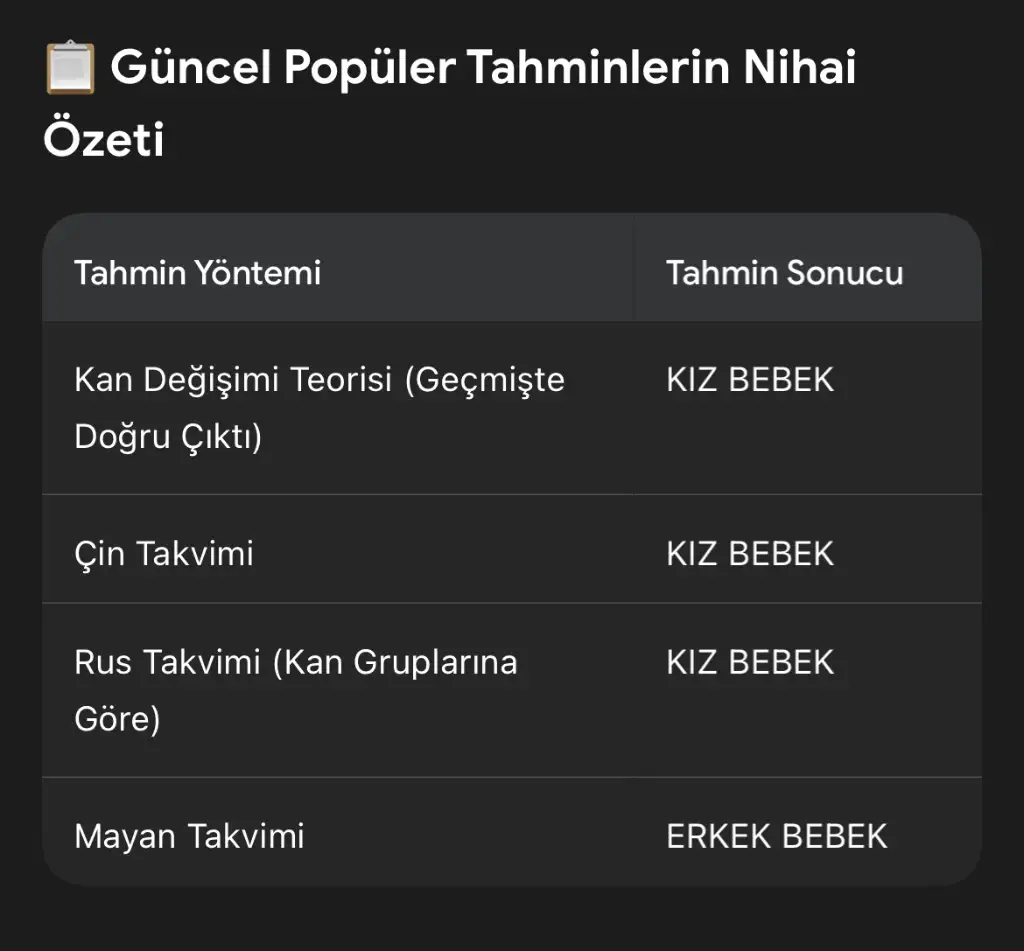Viewport: 1024px width, 951px height.
Task: Click the "Kan Değişimi Teorisi" text
Action: (x=233, y=380)
